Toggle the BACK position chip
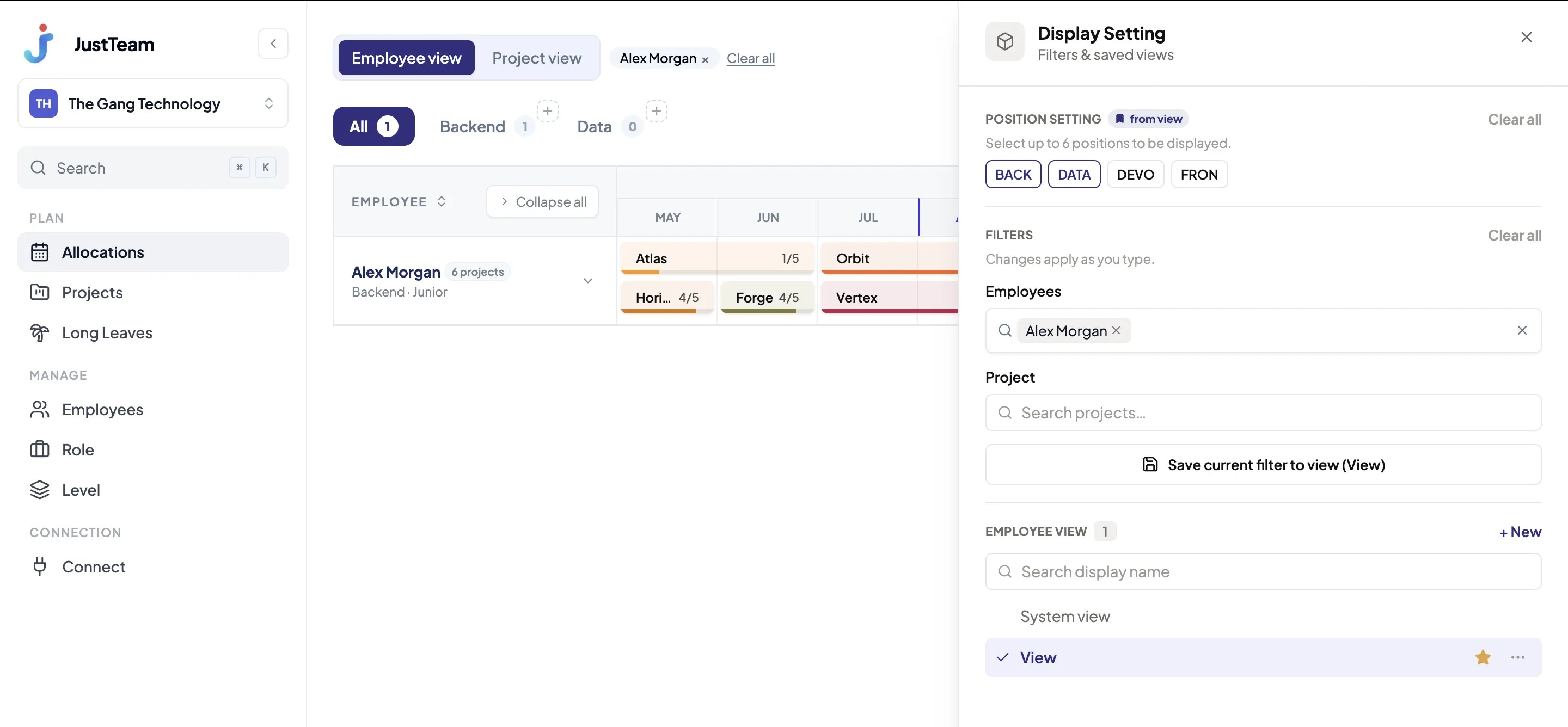 (x=1013, y=175)
